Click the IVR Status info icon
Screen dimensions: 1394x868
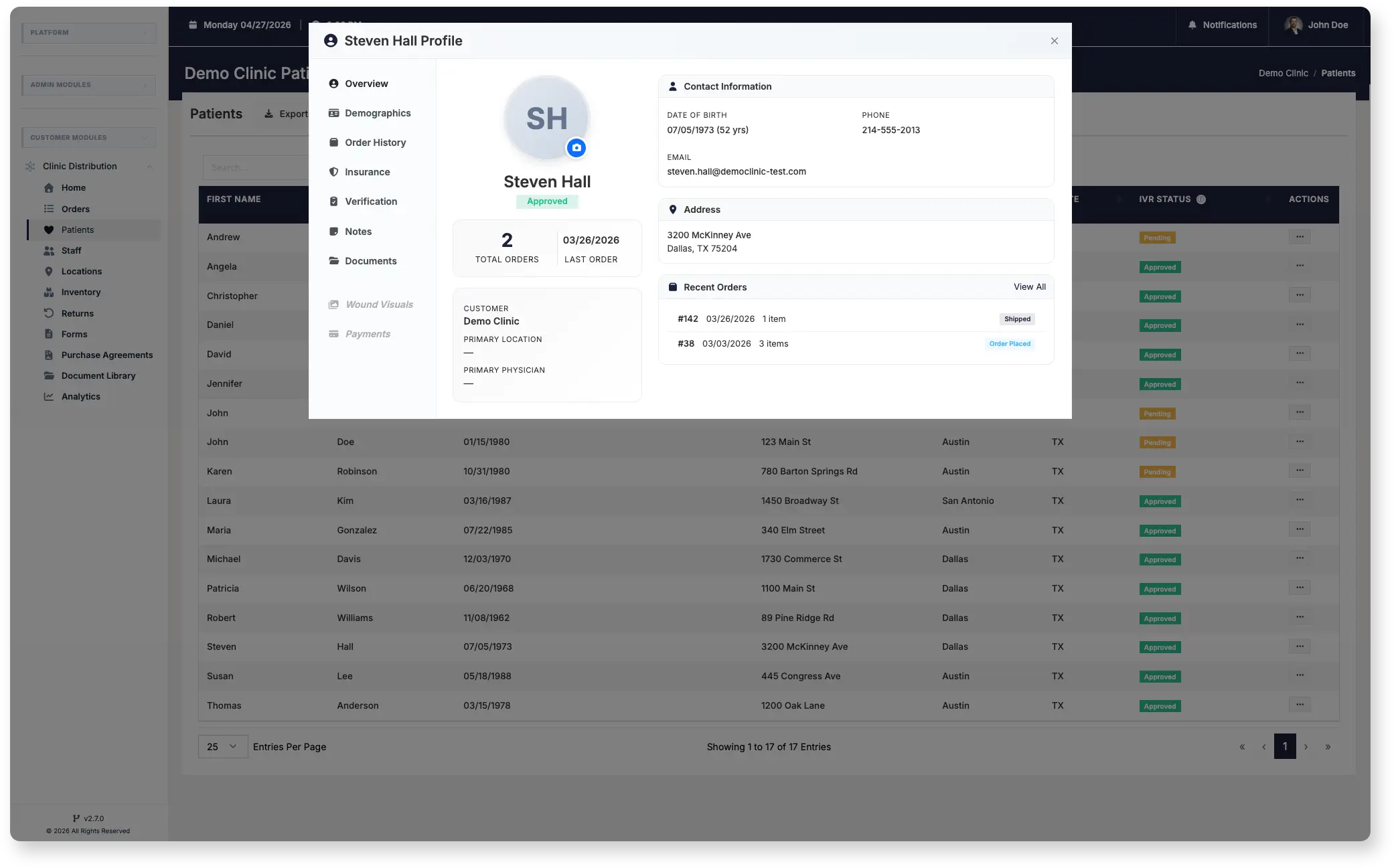pyautogui.click(x=1201, y=199)
